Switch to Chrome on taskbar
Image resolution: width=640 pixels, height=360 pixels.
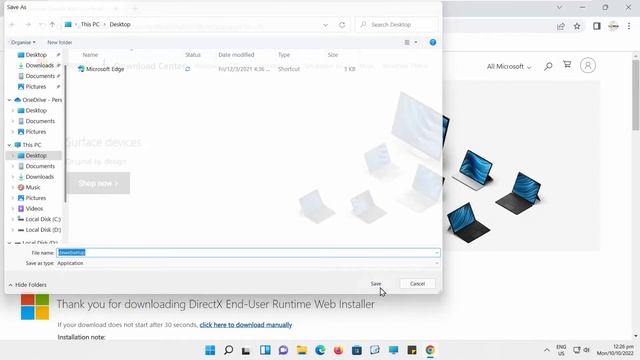point(430,350)
